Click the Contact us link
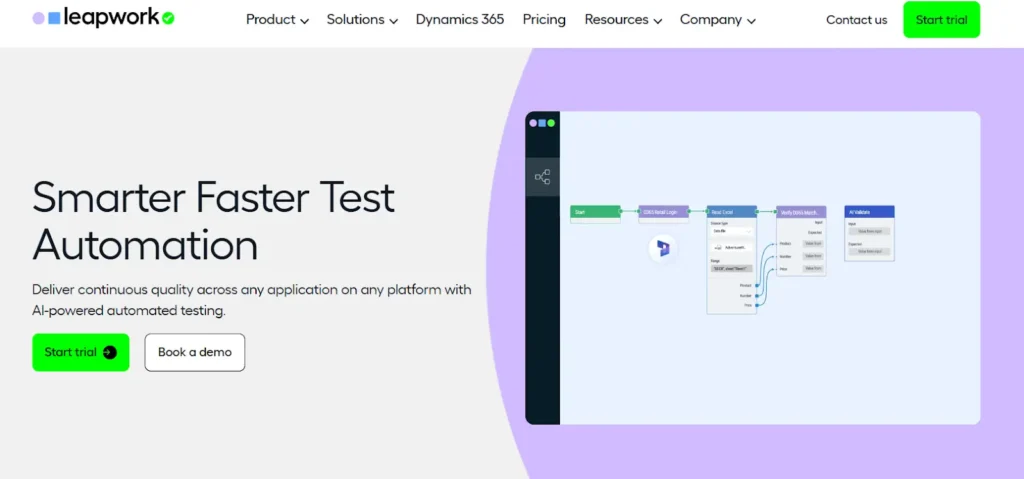 point(856,20)
